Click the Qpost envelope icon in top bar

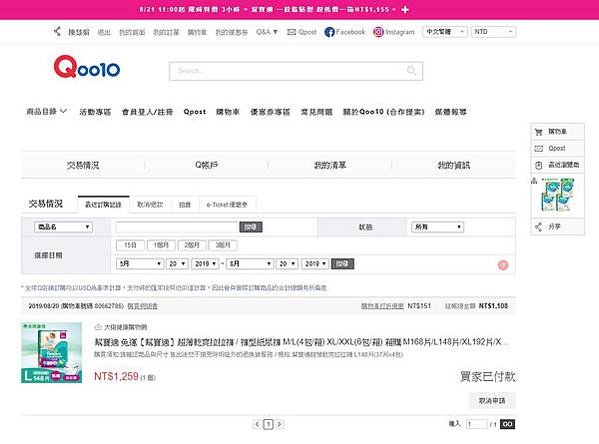[291, 32]
